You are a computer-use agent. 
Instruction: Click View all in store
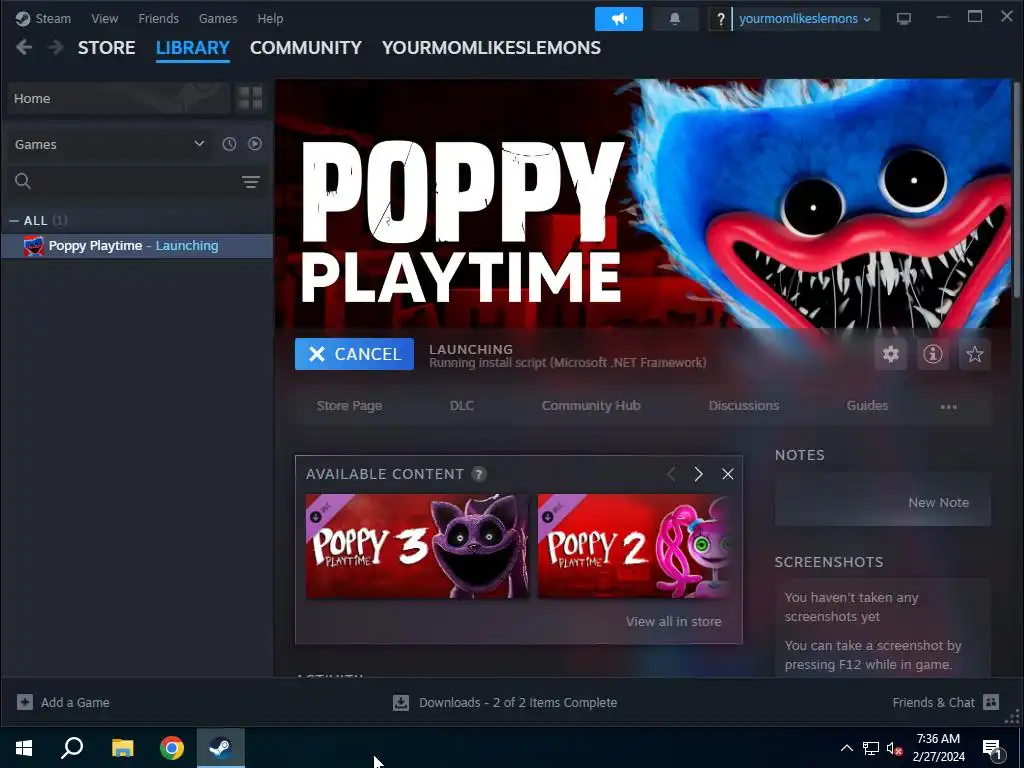click(x=673, y=622)
